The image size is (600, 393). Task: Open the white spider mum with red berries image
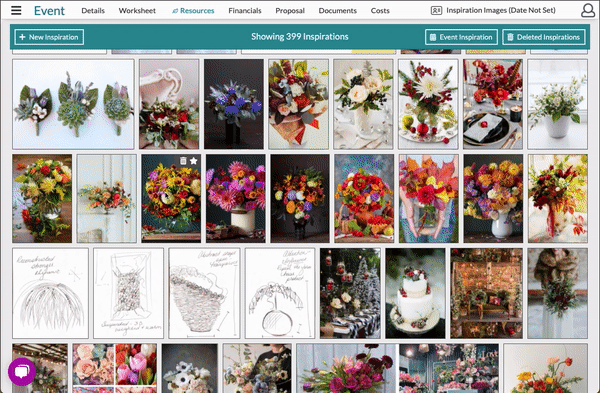click(428, 104)
